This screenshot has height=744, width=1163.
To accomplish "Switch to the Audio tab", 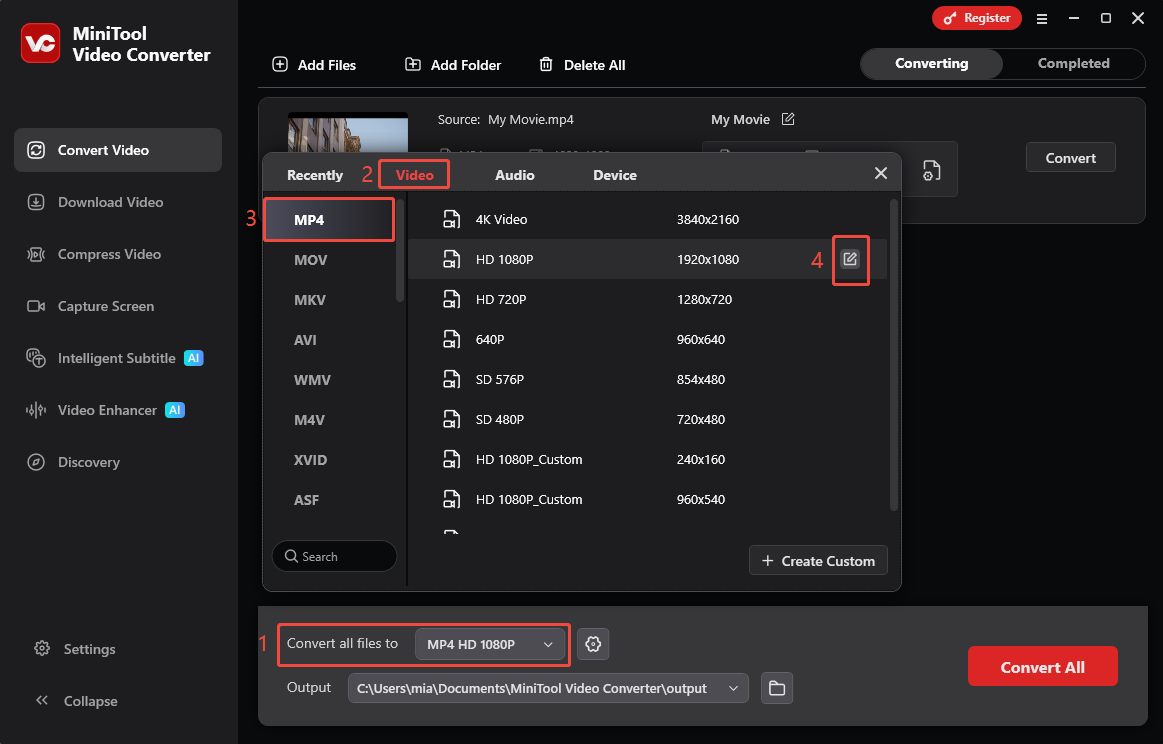I will pyautogui.click(x=515, y=175).
